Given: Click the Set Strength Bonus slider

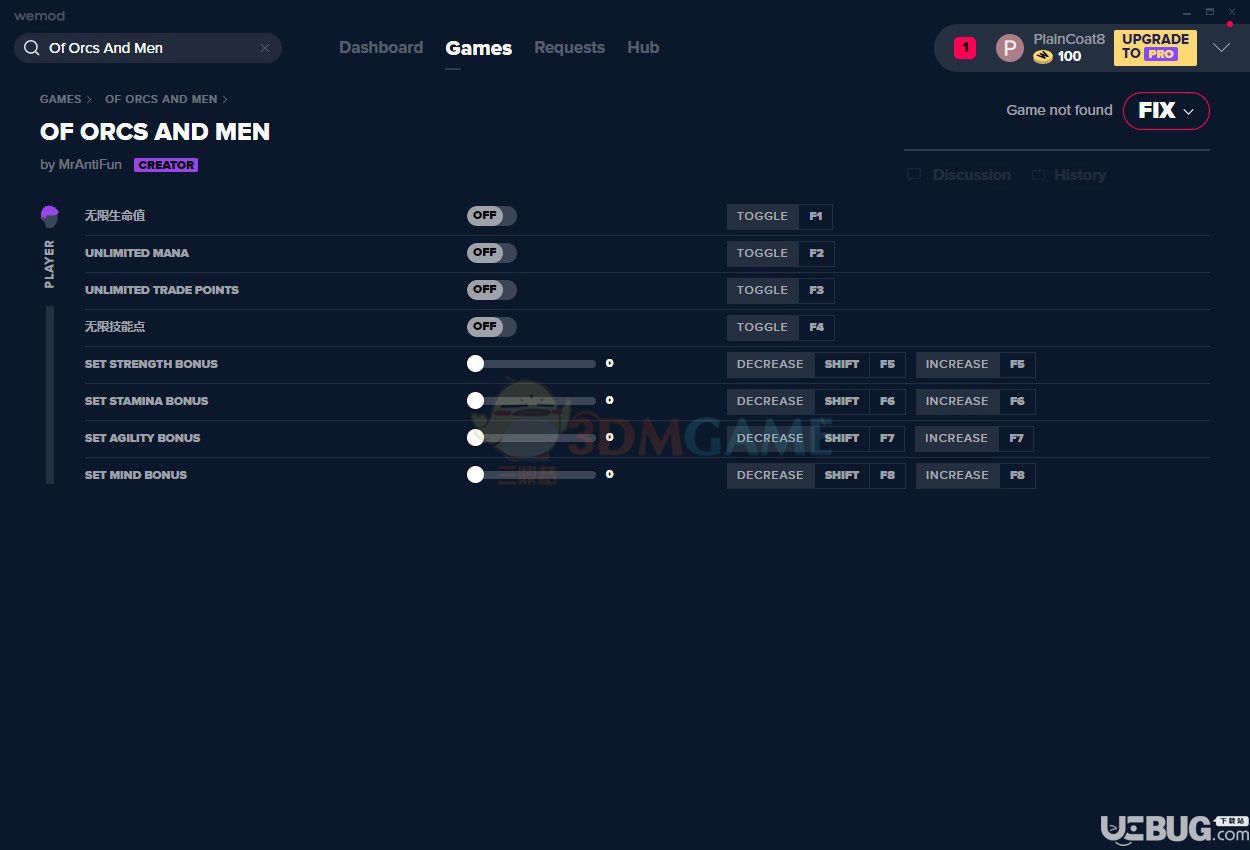Looking at the screenshot, I should 532,364.
